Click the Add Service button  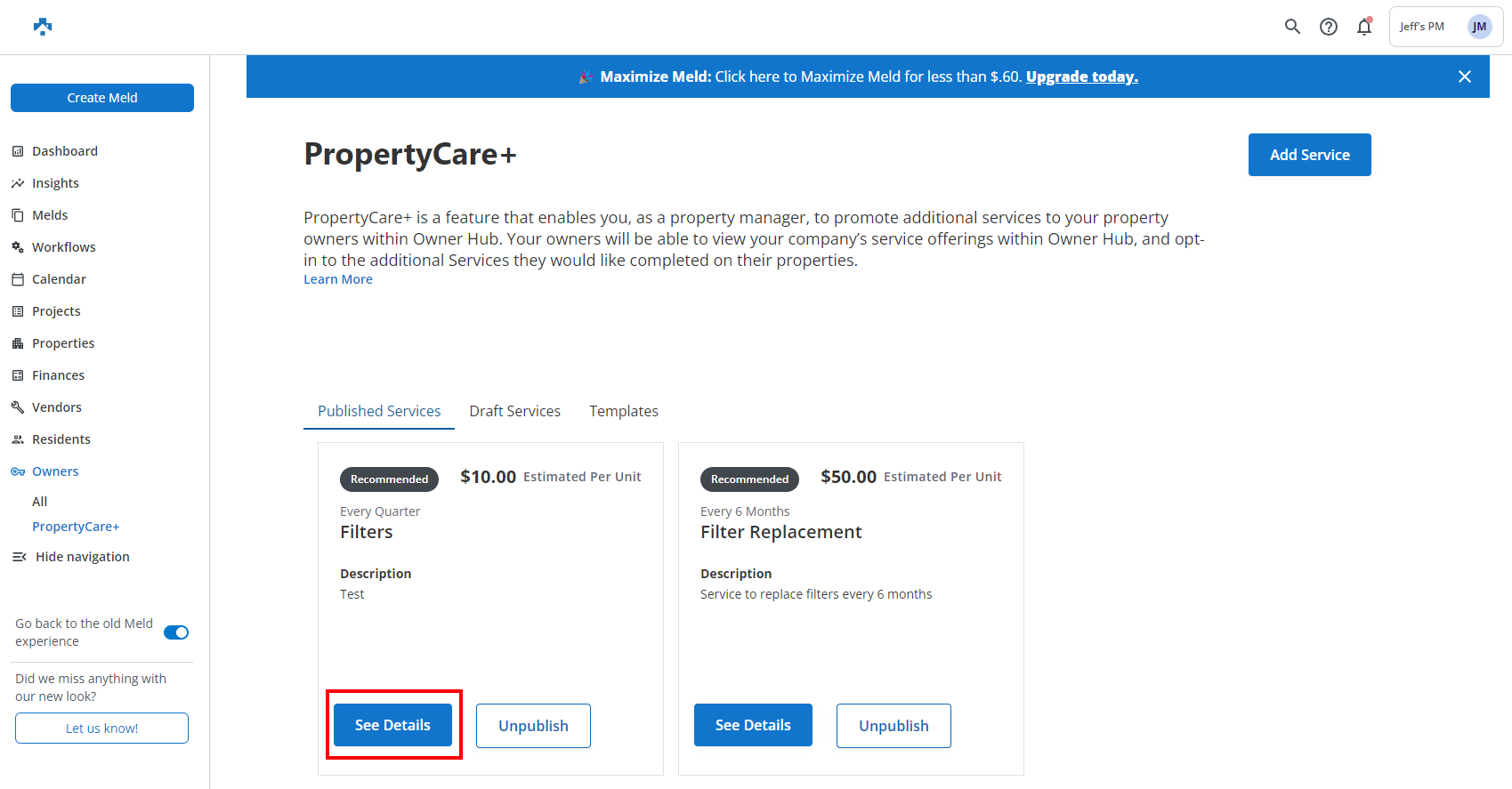pos(1309,155)
